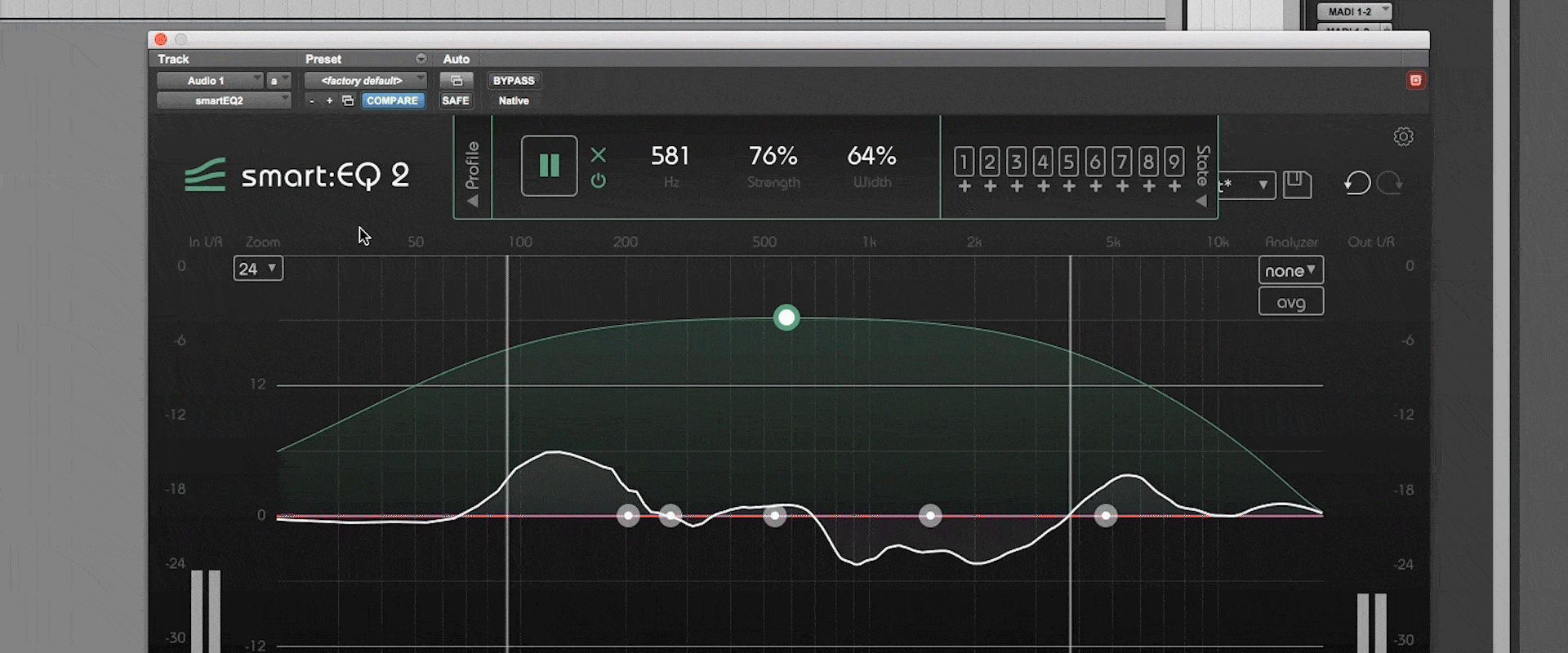Recall state slot 7
This screenshot has height=653, width=1568.
pyautogui.click(x=1122, y=162)
